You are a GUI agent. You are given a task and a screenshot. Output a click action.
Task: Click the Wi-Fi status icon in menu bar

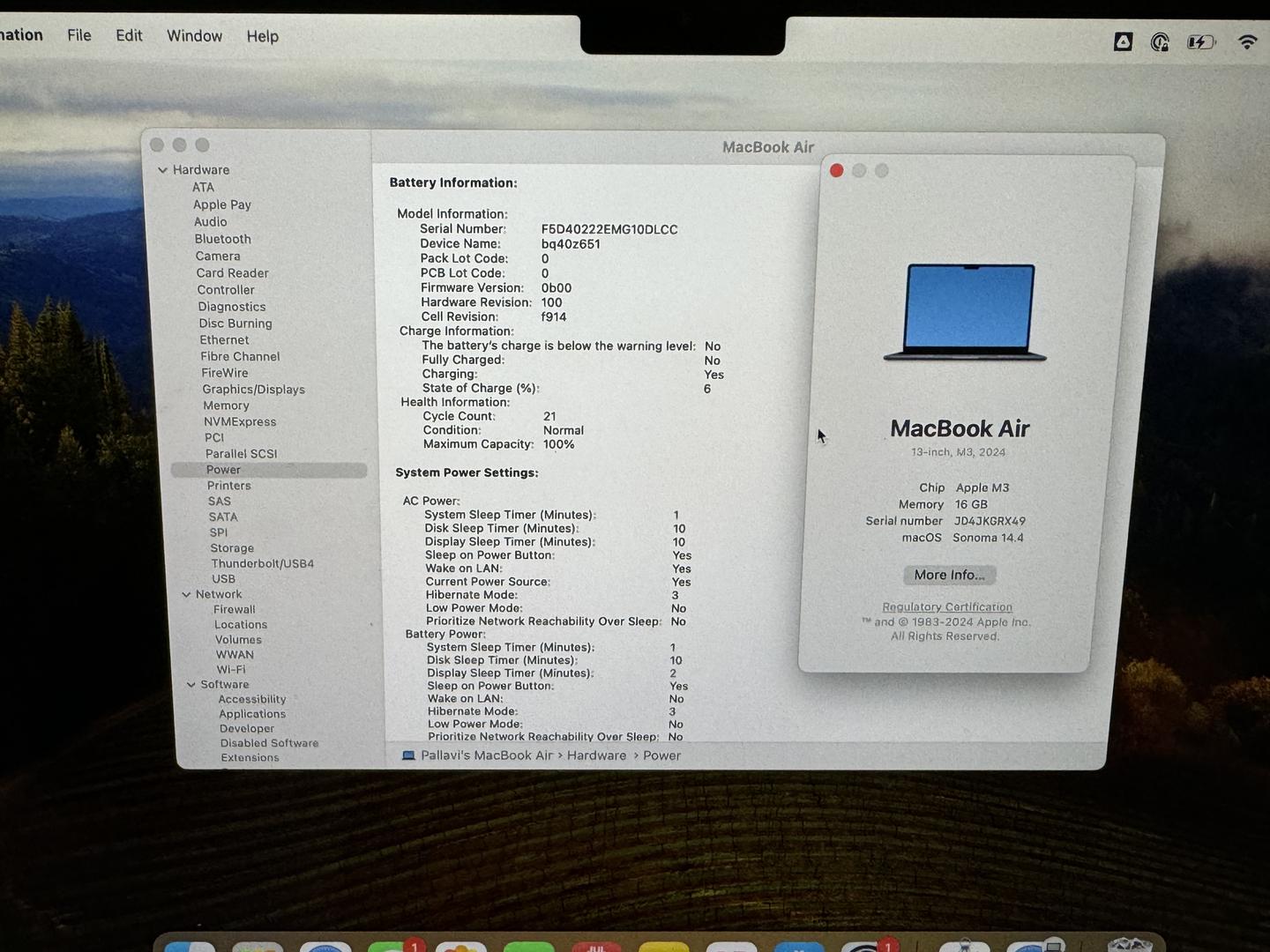point(1247,41)
